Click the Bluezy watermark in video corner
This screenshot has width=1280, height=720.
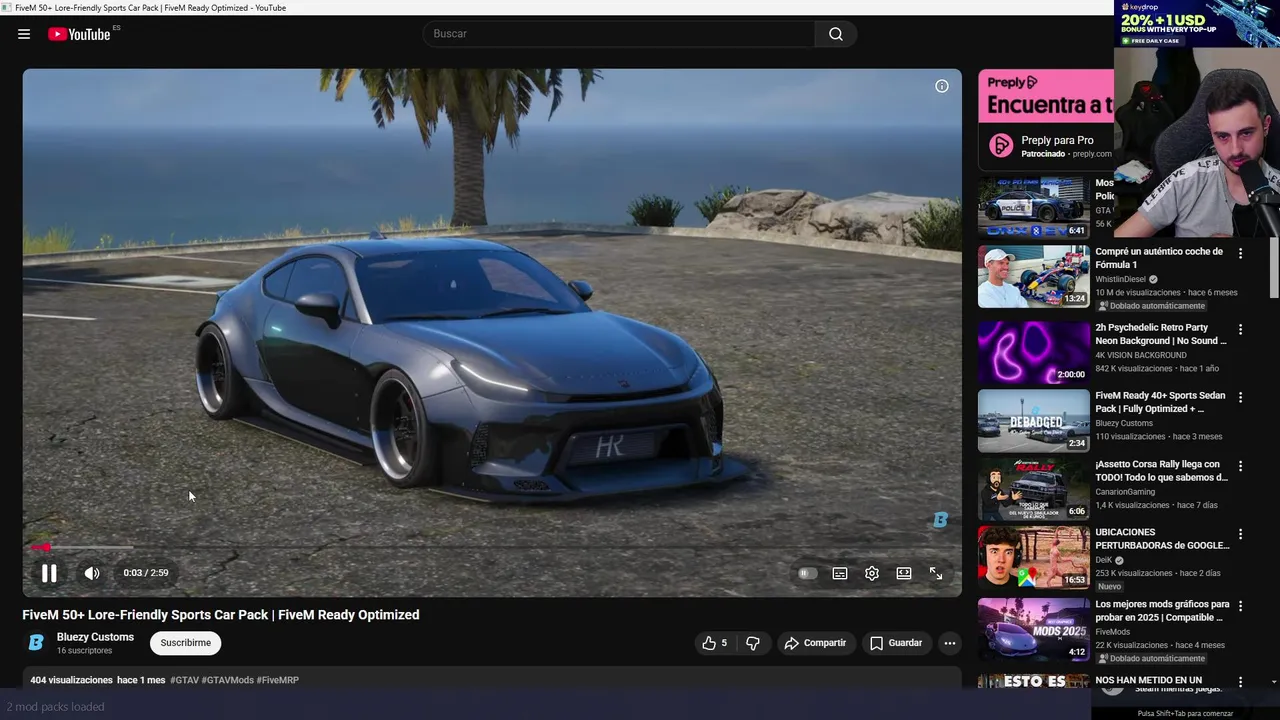940,520
